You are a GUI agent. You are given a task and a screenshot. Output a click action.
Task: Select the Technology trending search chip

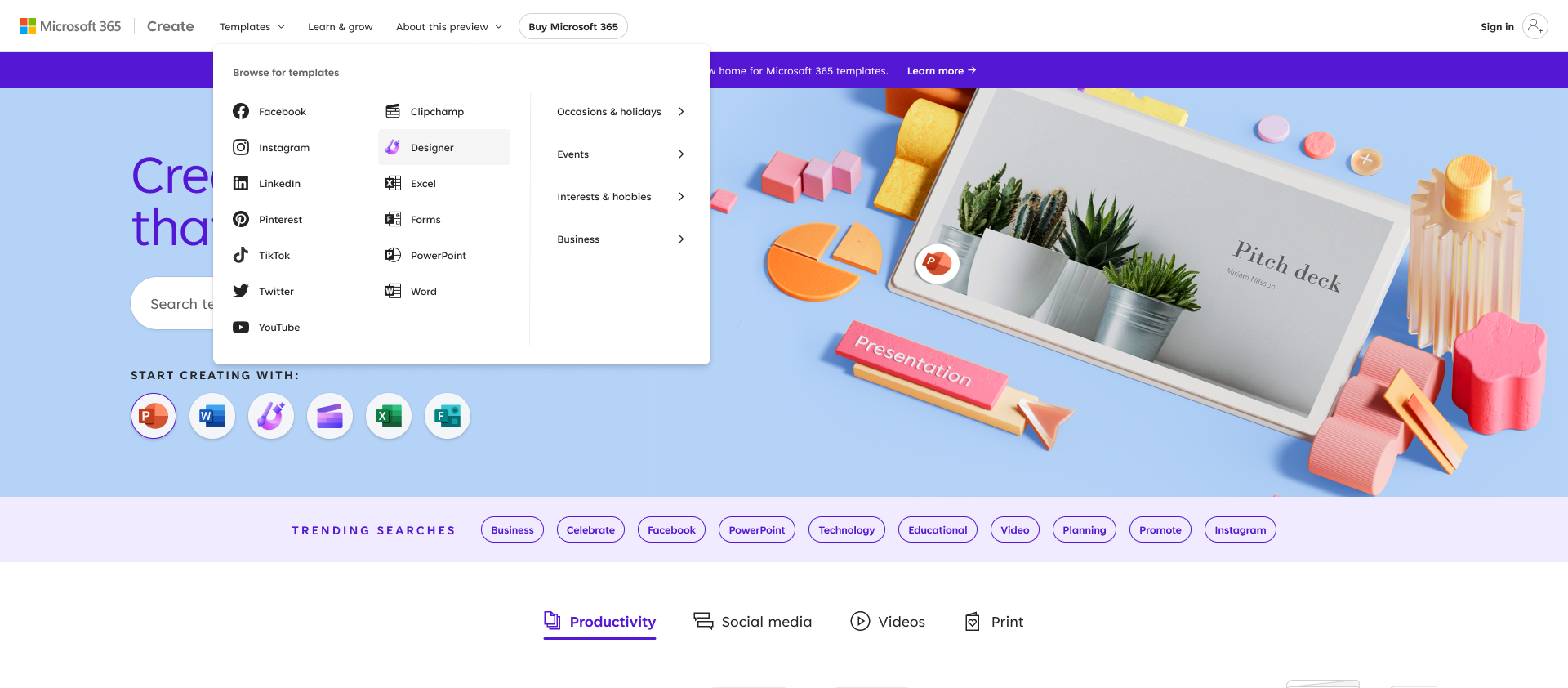pyautogui.click(x=847, y=529)
